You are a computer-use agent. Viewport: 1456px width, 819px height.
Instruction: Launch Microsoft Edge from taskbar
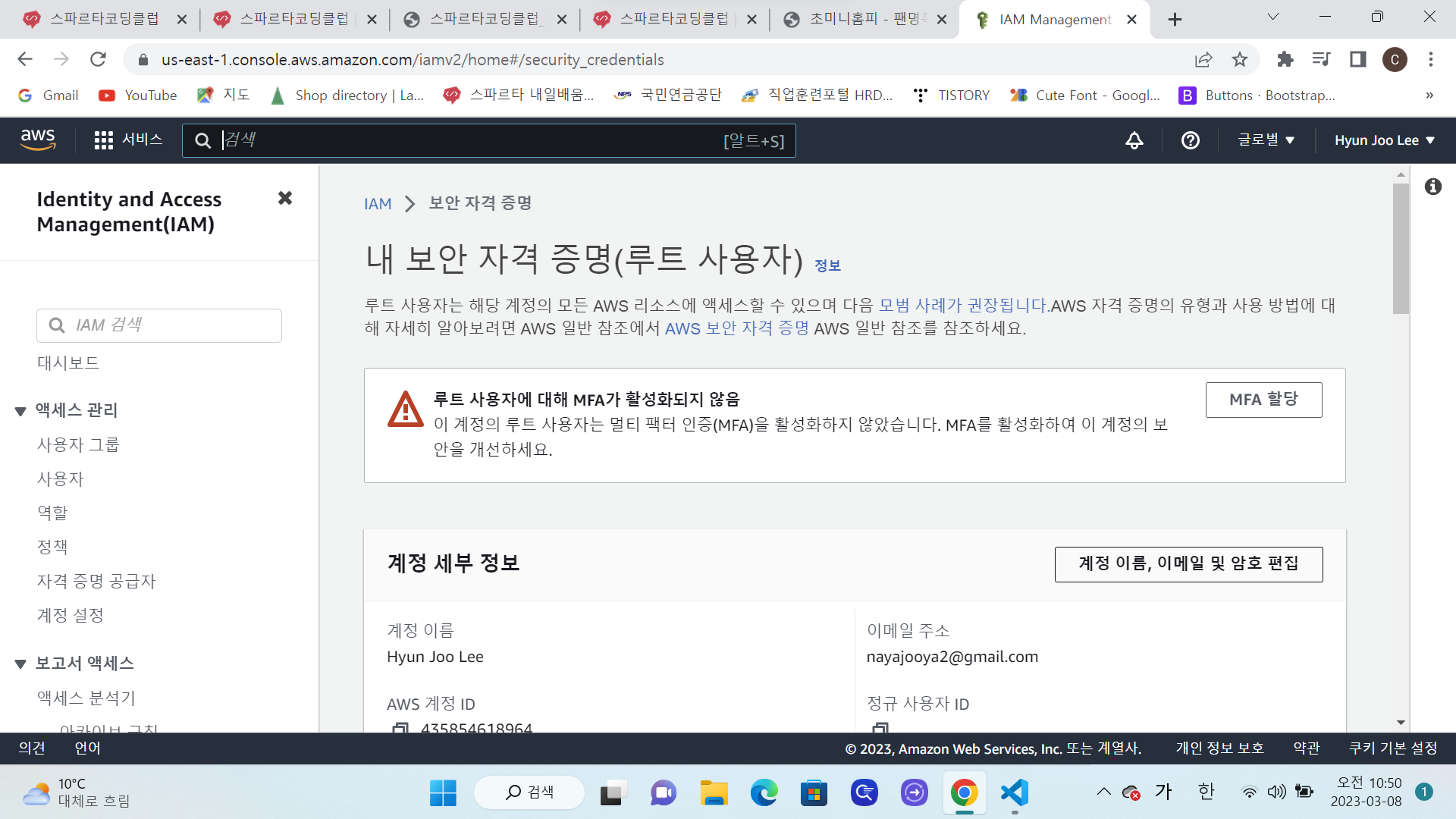tap(764, 792)
